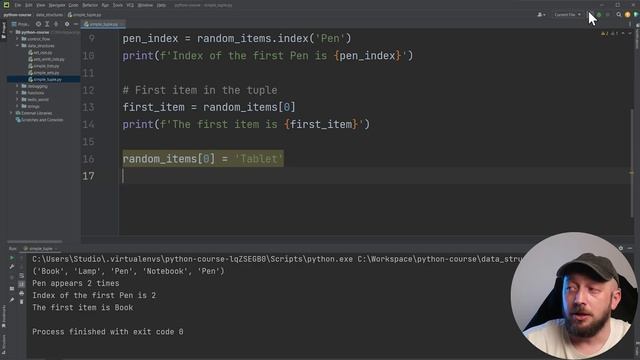The height and width of the screenshot is (360, 640).
Task: Collapse the python-course root folder arrow
Action: 11,32
